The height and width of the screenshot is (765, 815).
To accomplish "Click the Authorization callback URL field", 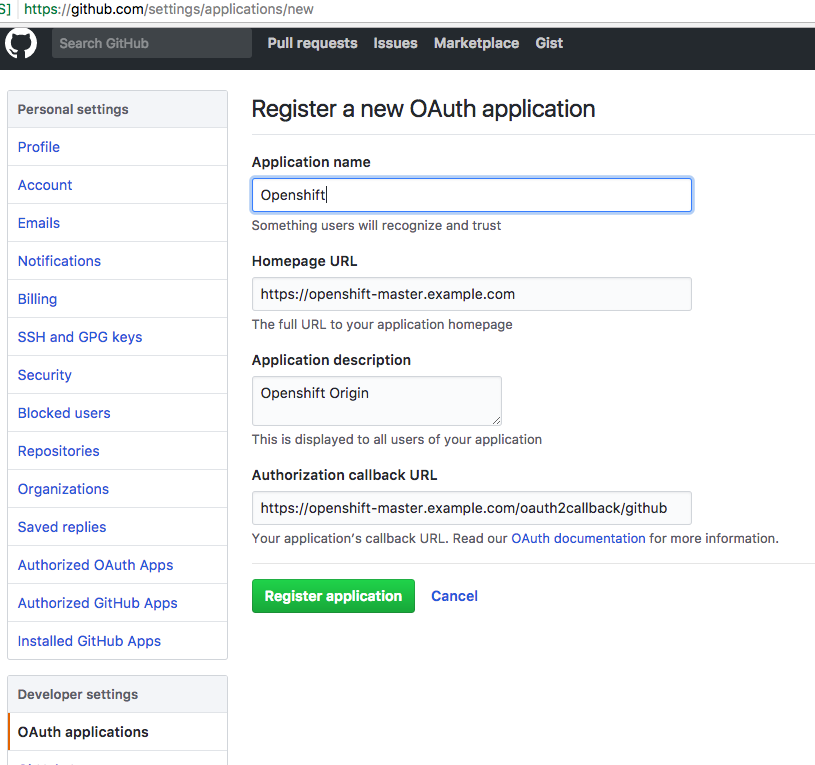I will click(471, 508).
